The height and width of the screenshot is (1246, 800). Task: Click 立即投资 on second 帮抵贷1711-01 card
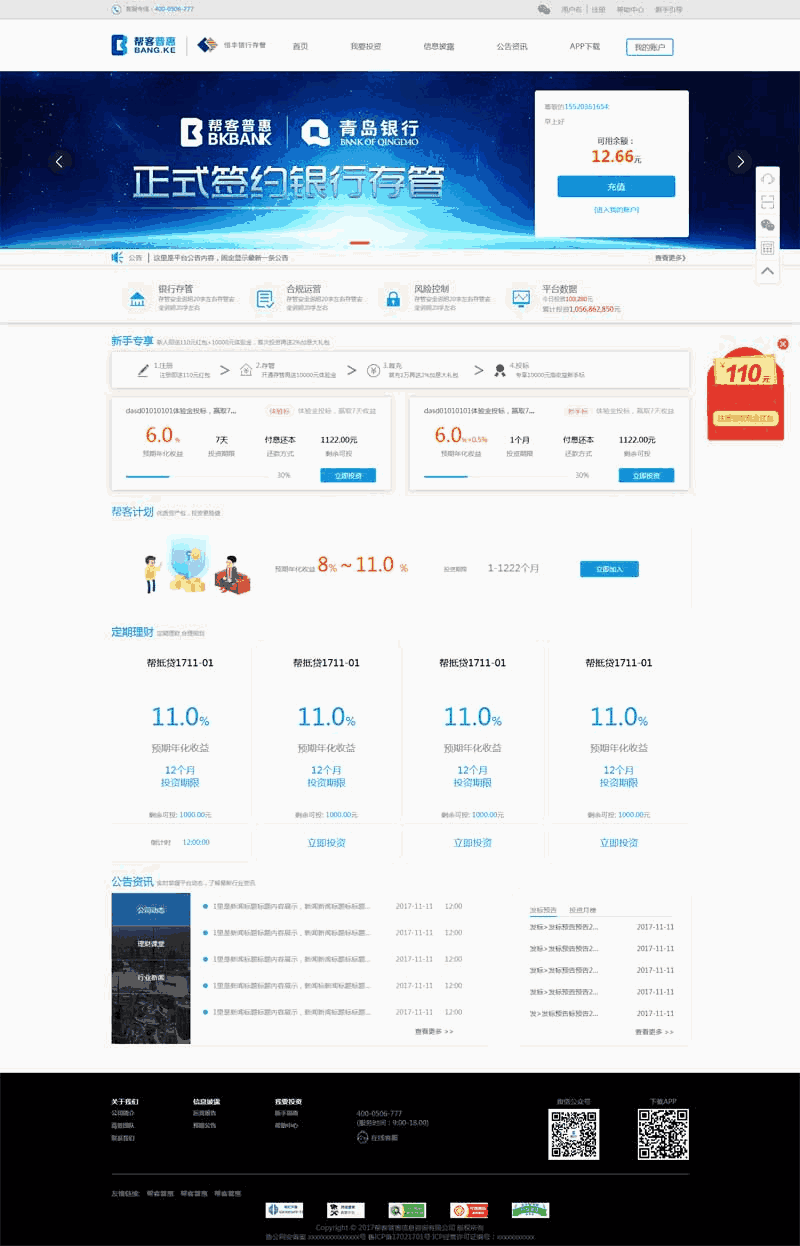pyautogui.click(x=327, y=843)
